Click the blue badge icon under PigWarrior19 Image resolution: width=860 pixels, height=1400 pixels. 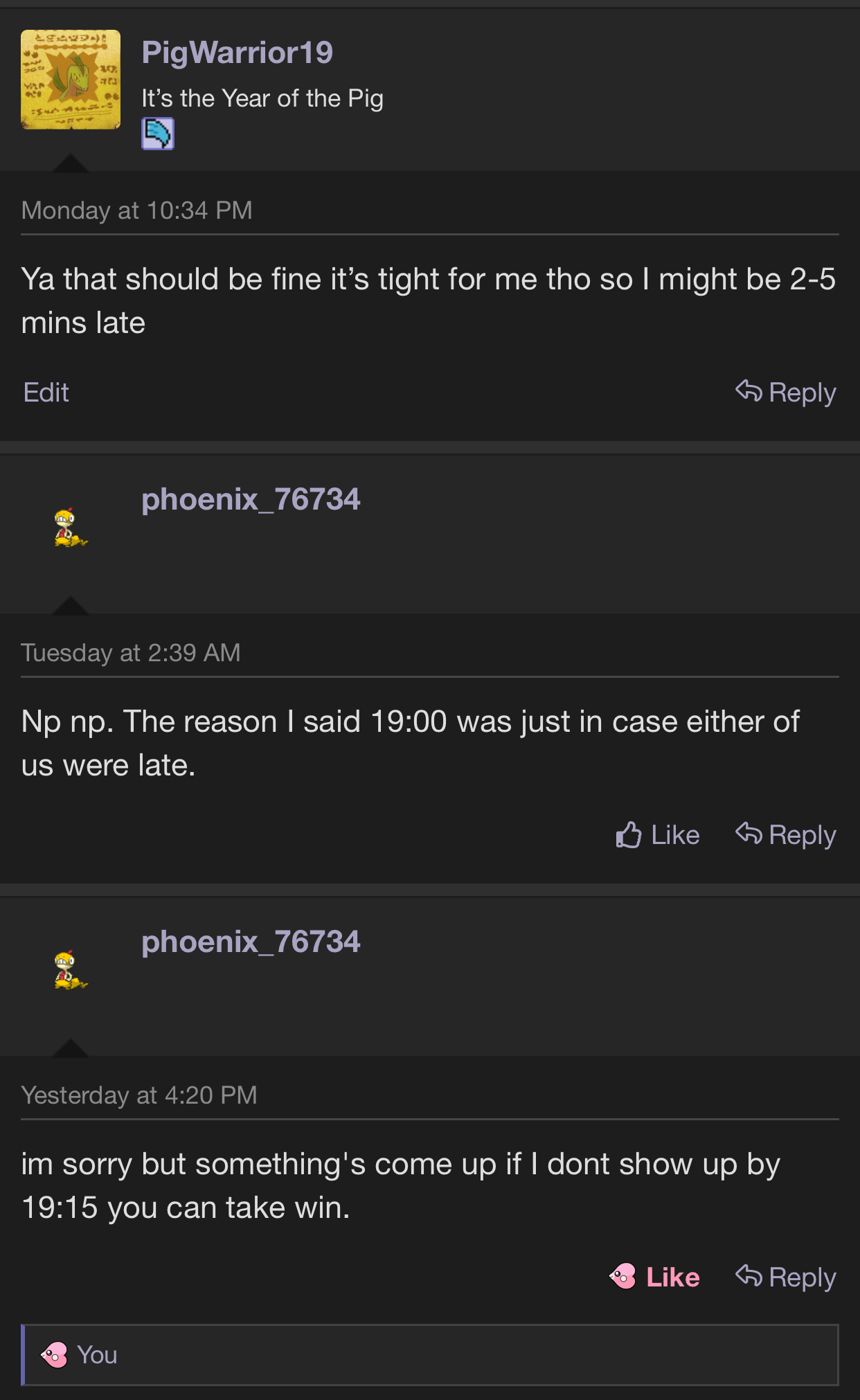[158, 134]
